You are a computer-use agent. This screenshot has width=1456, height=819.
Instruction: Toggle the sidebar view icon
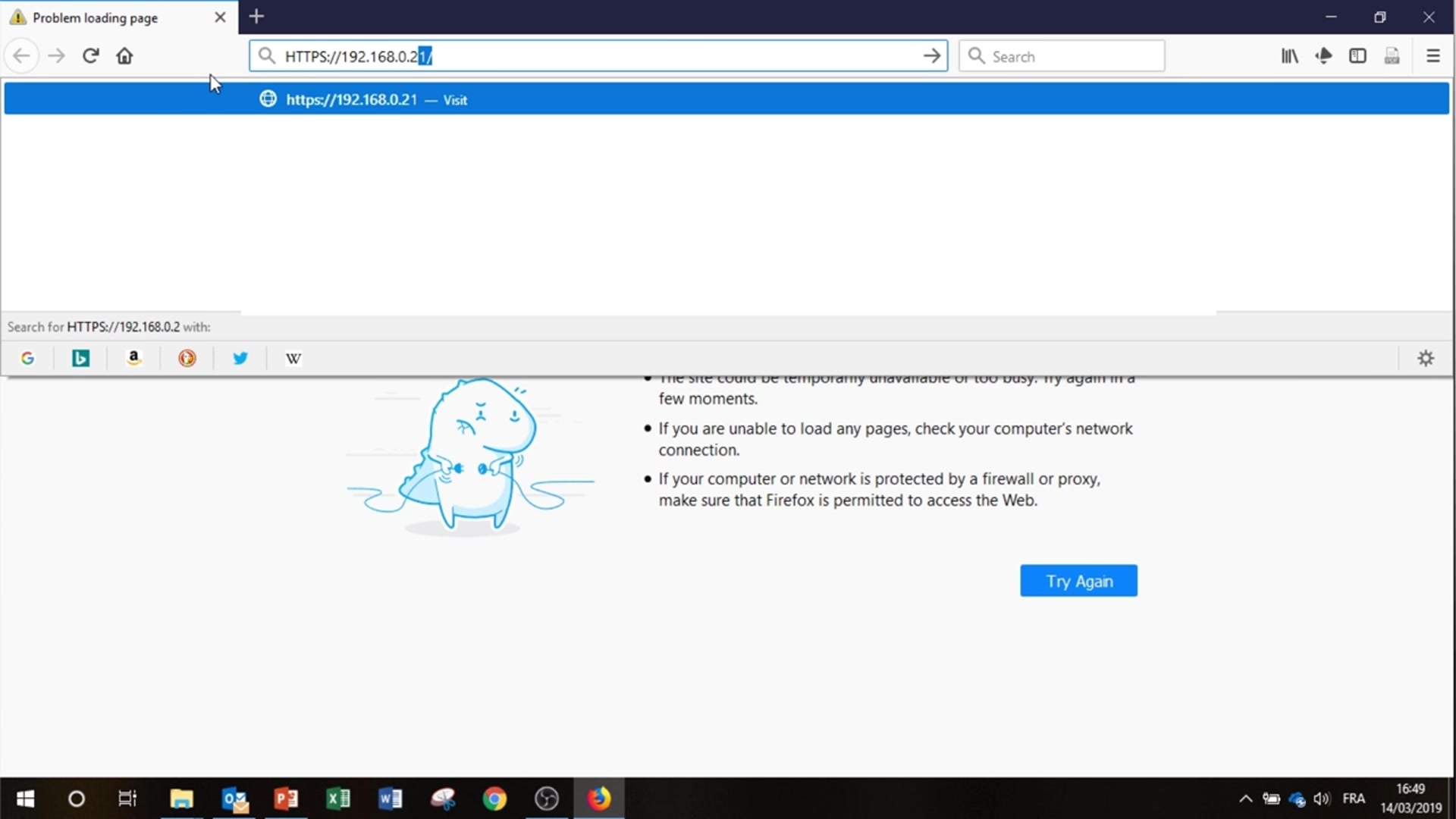pos(1357,56)
